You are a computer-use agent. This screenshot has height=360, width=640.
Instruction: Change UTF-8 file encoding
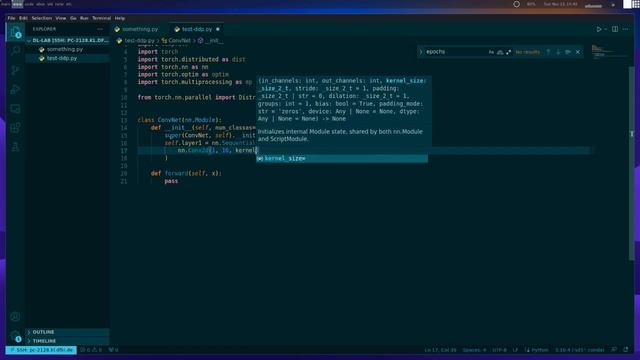tap(499, 350)
